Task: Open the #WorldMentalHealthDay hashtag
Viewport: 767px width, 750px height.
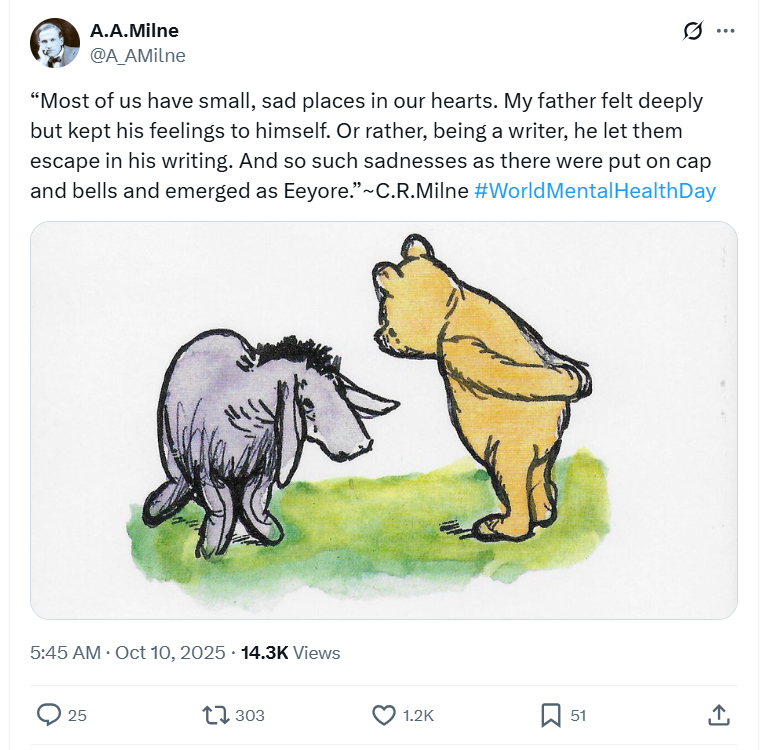Action: coord(595,190)
